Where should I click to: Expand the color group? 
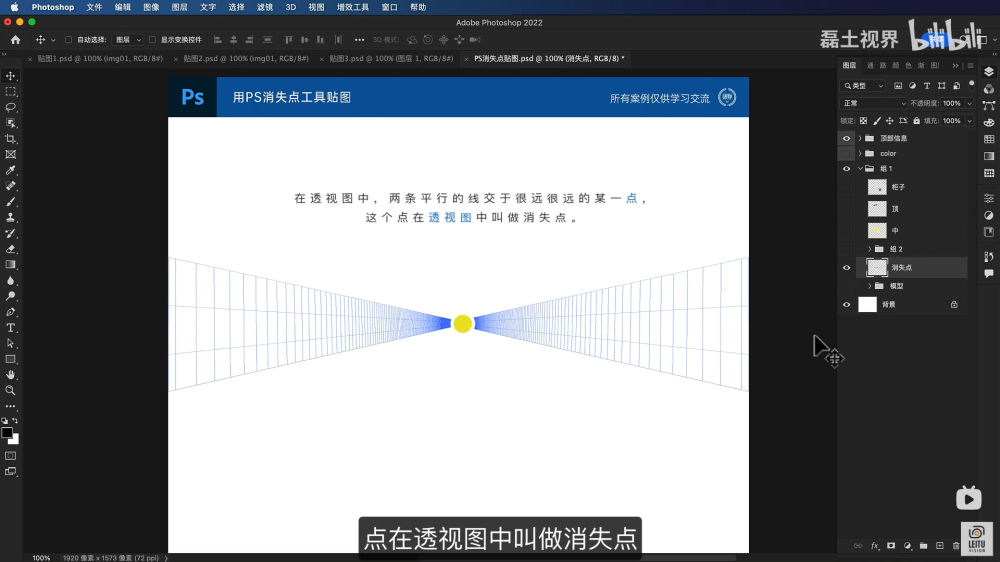coord(860,154)
